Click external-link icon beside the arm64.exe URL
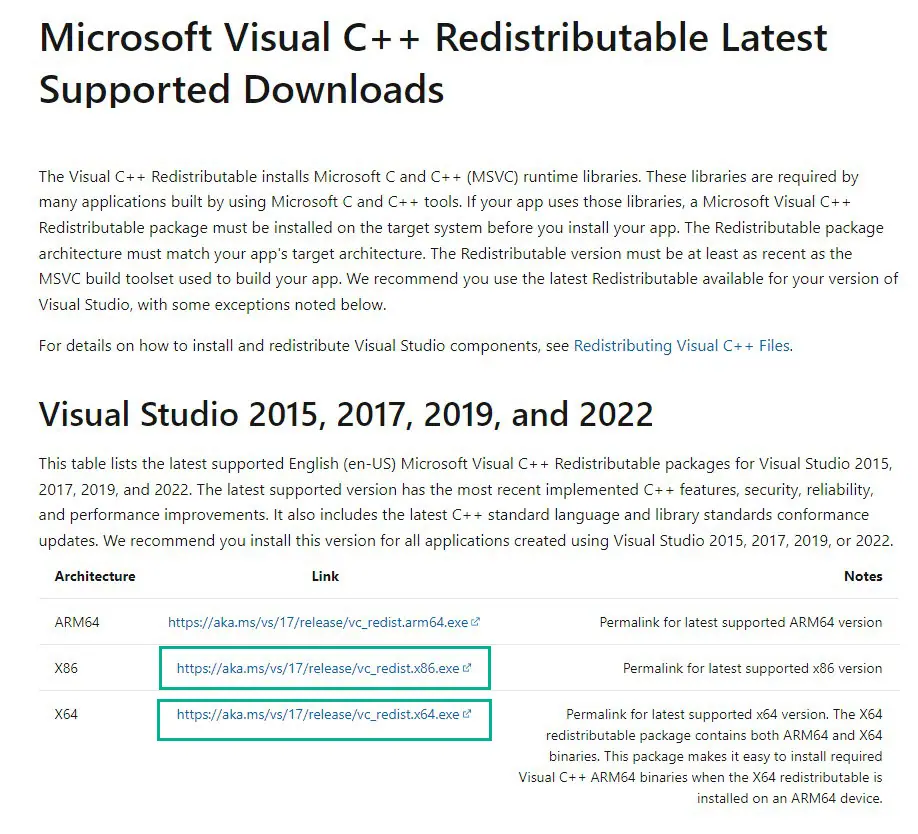Viewport: 918px width, 834px height. coord(475,622)
